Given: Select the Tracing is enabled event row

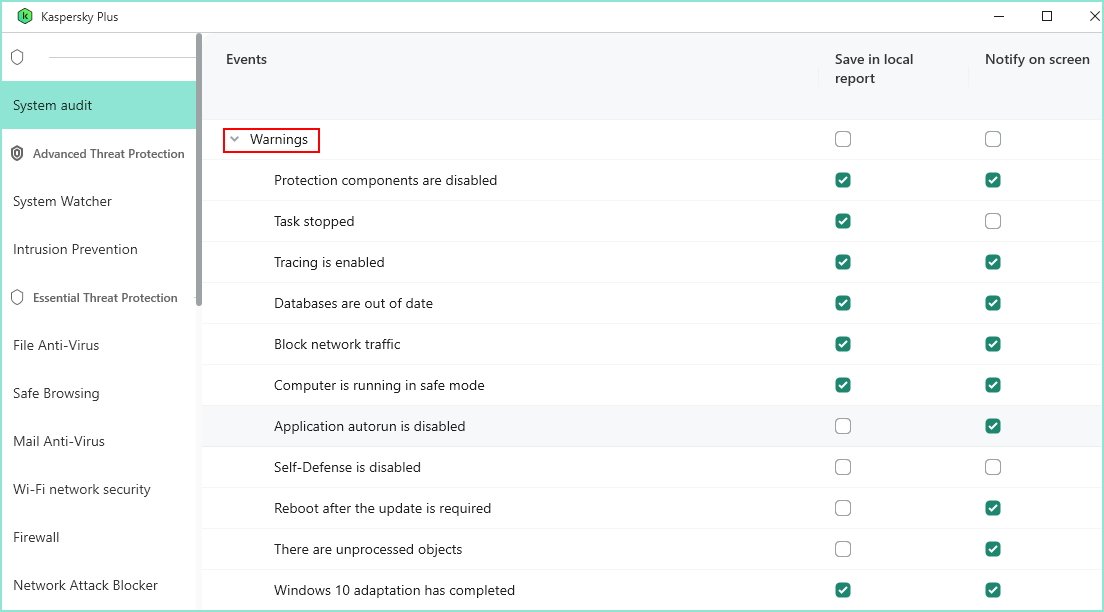Looking at the screenshot, I should 329,262.
